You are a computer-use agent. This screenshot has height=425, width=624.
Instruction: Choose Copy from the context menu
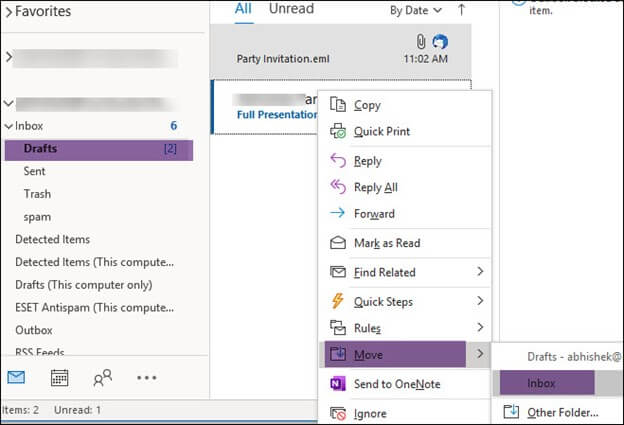[x=405, y=105]
